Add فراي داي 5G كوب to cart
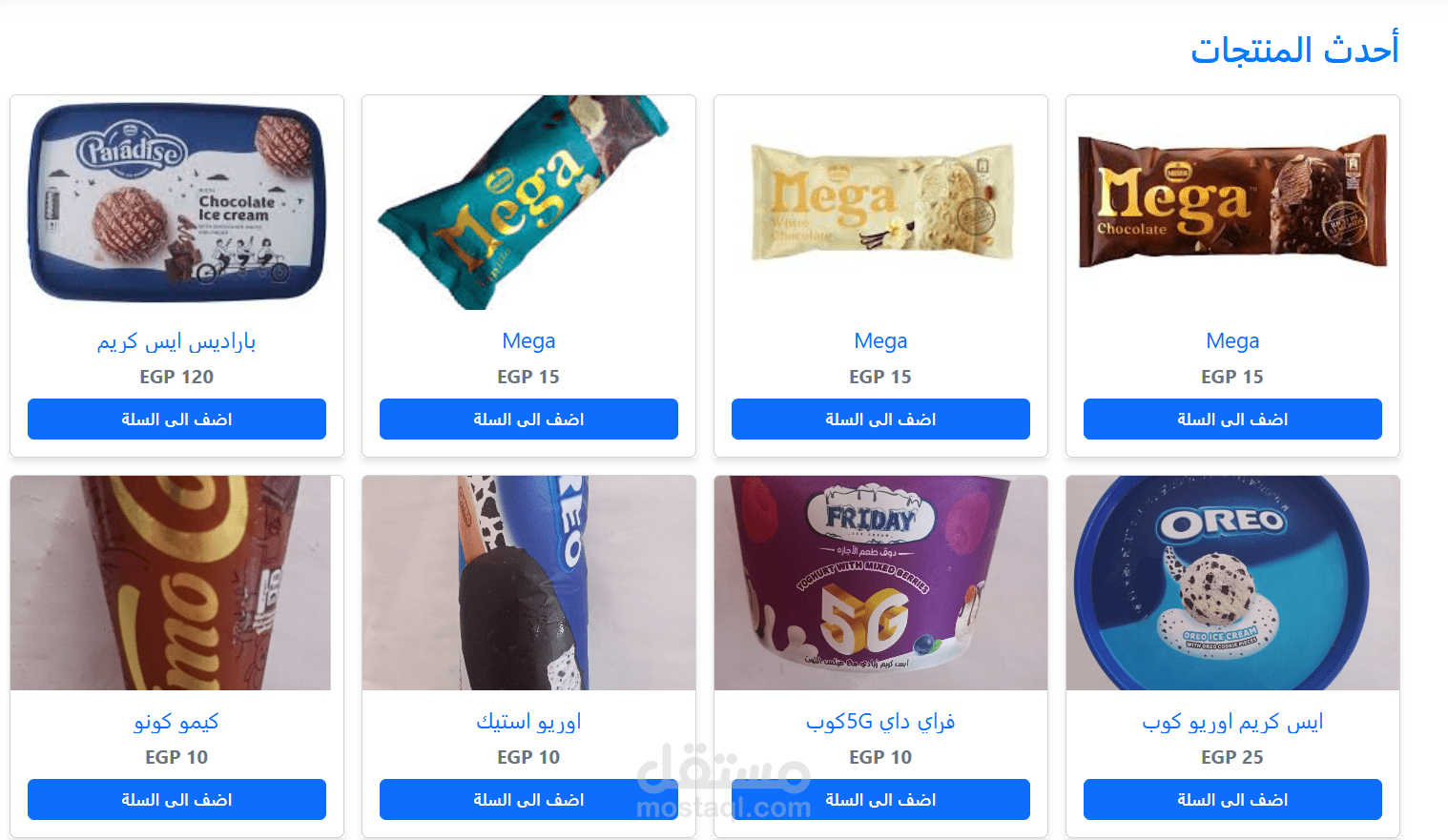 (880, 800)
